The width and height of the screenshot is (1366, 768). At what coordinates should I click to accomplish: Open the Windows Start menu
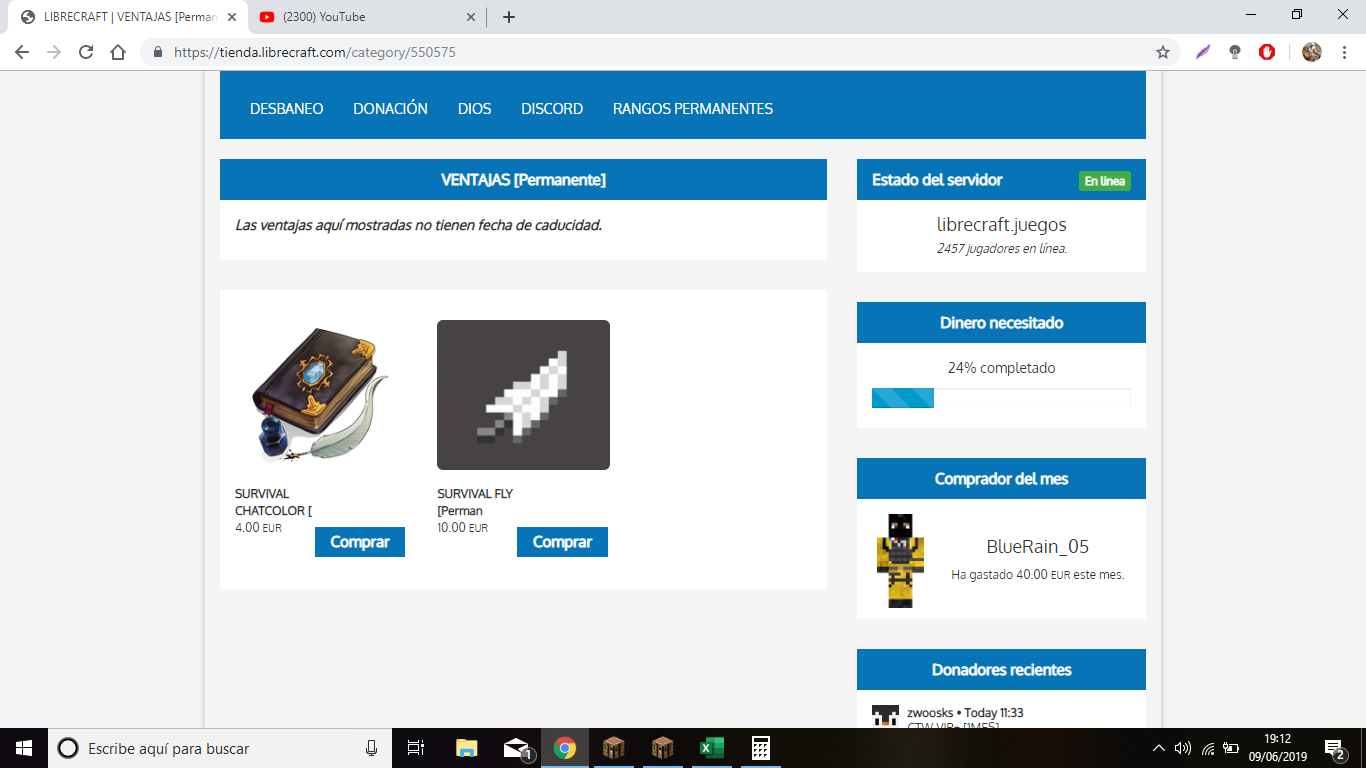[x=24, y=748]
